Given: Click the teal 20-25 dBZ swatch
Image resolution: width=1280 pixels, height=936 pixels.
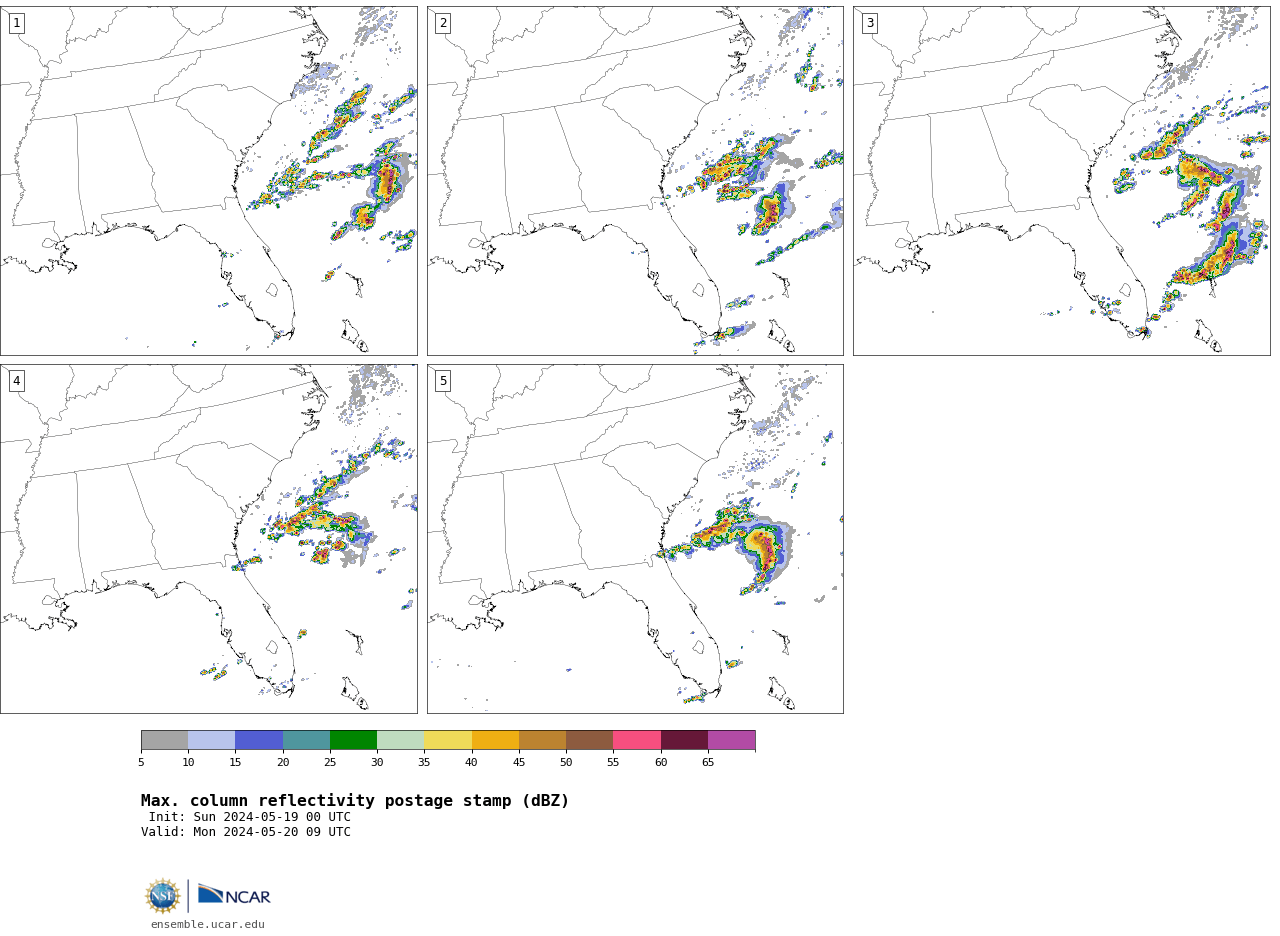Looking at the screenshot, I should click(x=306, y=740).
